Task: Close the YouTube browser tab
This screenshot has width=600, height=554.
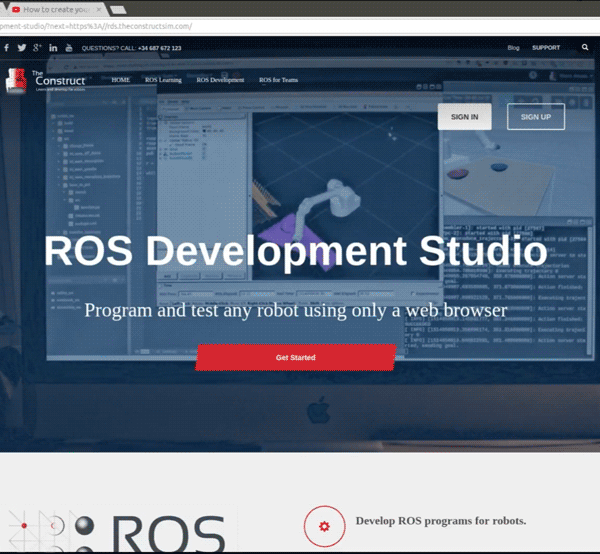Action: coord(99,10)
